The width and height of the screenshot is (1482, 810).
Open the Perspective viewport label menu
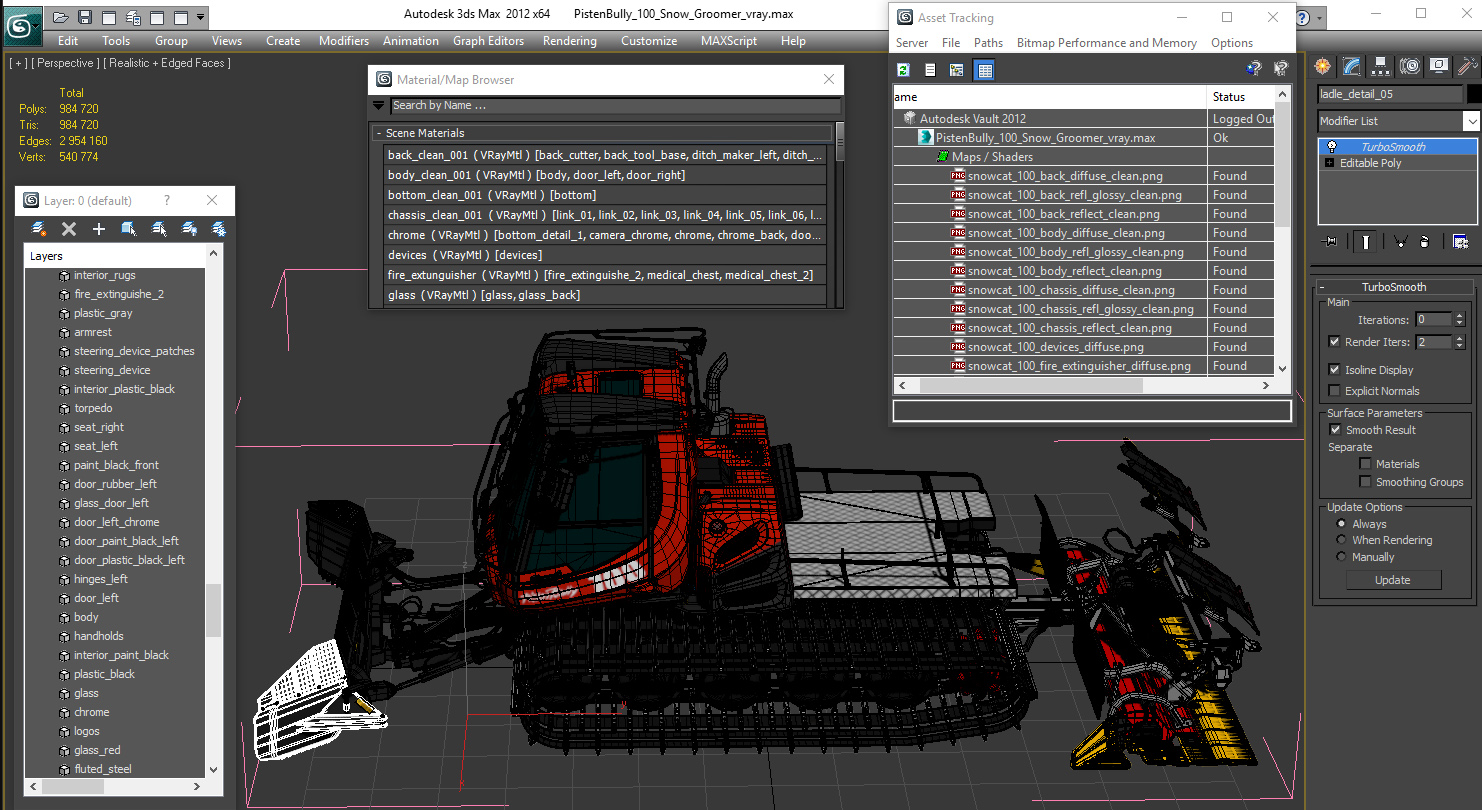point(65,63)
